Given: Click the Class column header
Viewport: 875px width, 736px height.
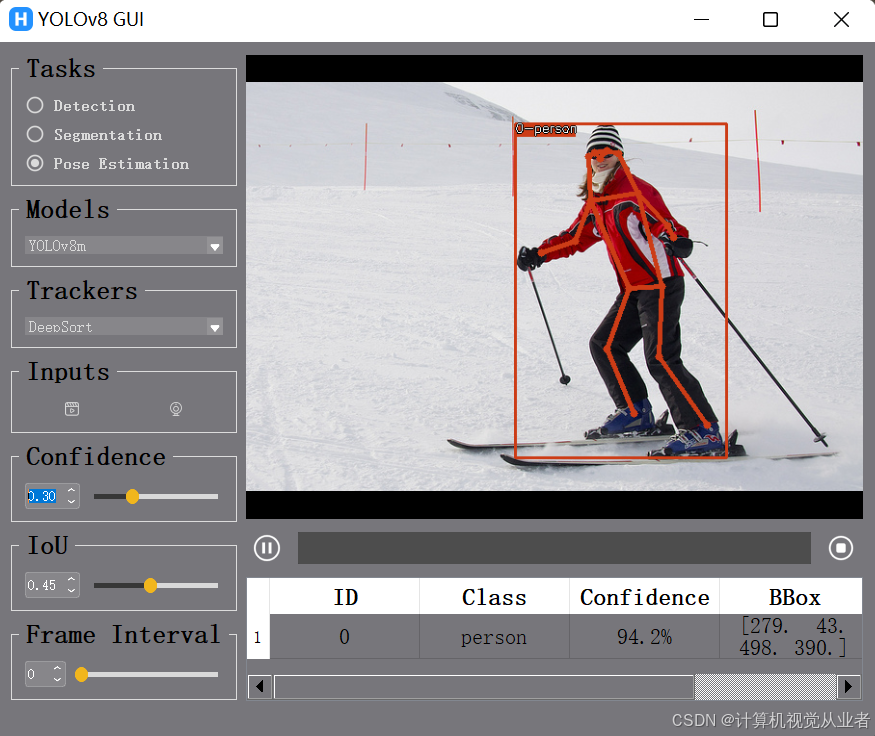Looking at the screenshot, I should tap(494, 597).
